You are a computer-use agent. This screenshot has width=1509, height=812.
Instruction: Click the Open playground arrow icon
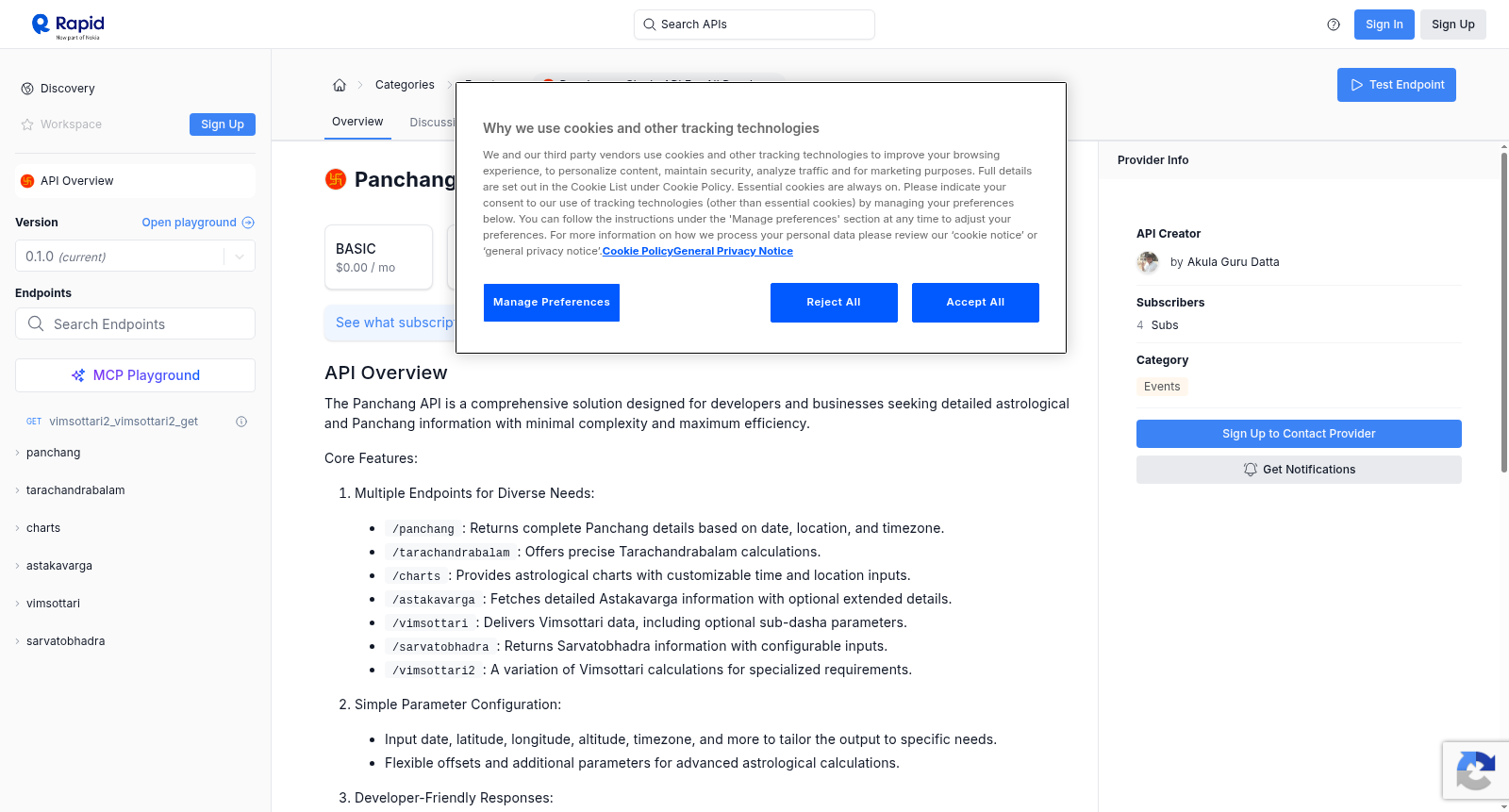248,223
